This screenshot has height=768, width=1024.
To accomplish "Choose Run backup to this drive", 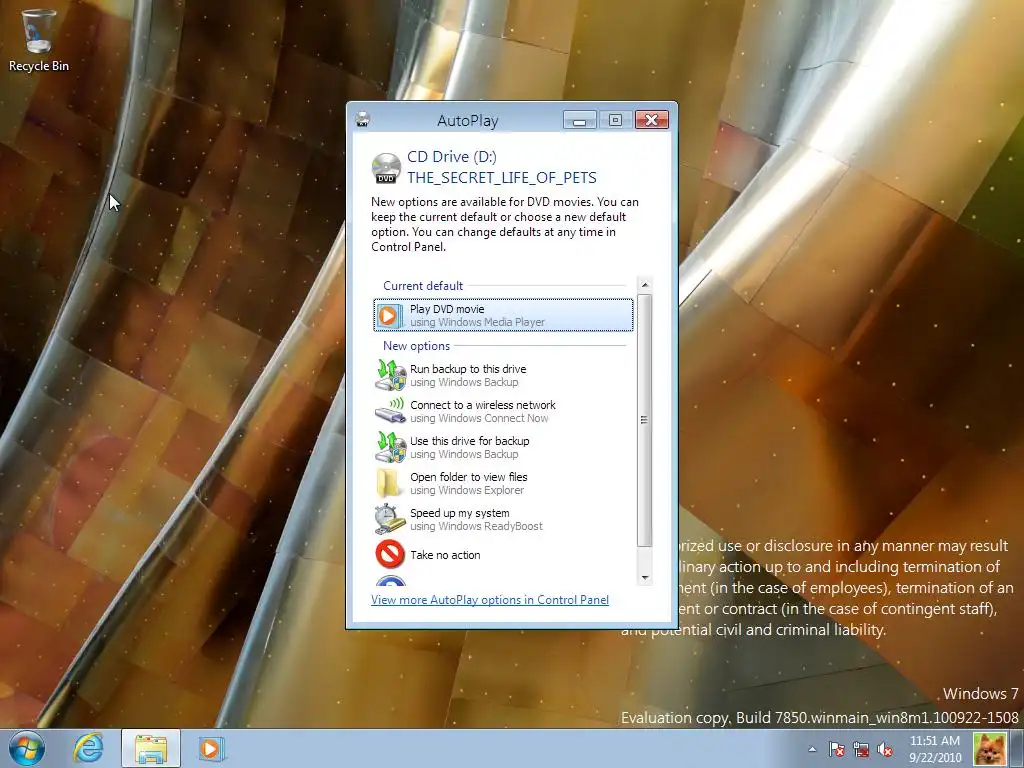I will pyautogui.click(x=503, y=375).
